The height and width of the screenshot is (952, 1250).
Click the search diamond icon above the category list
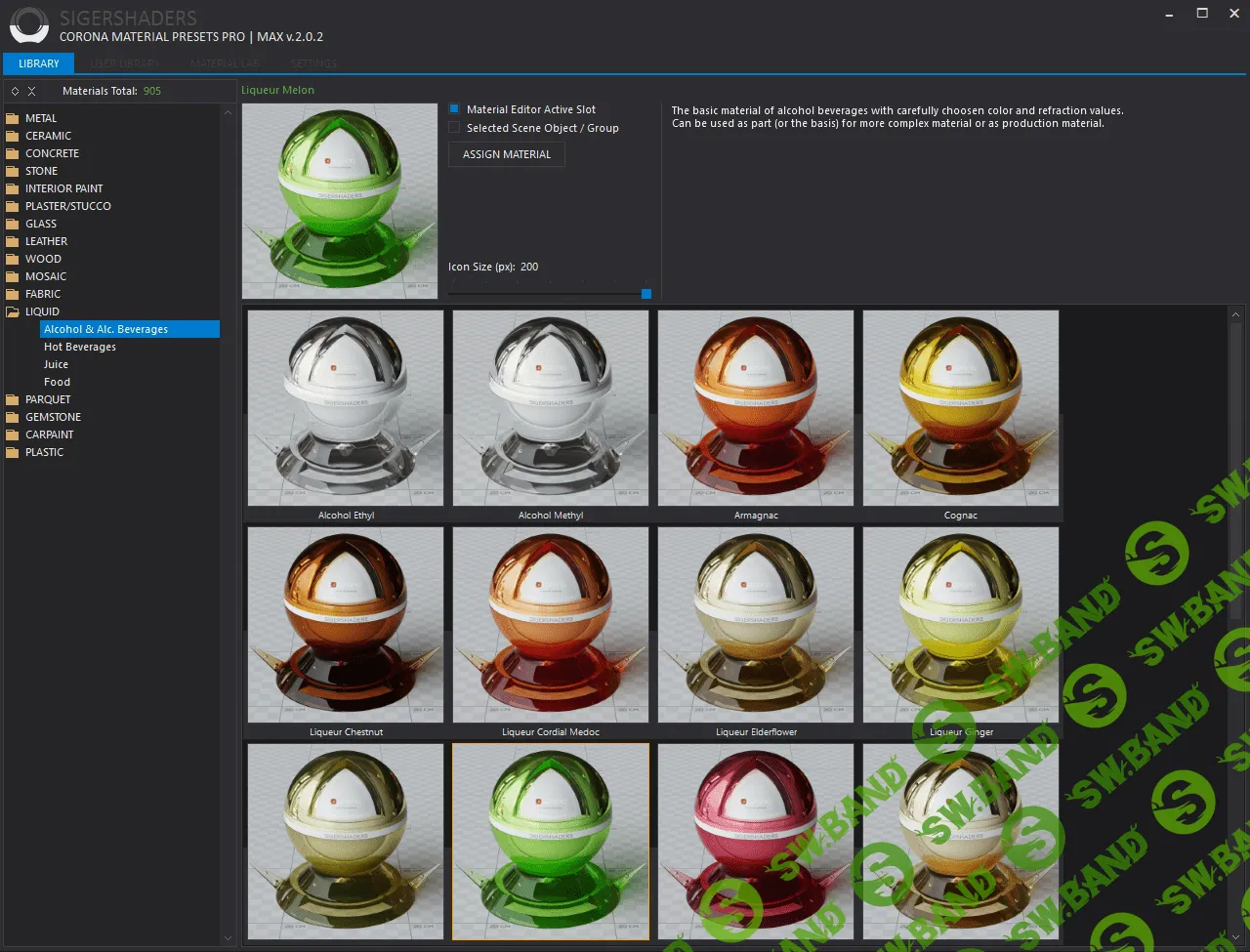coord(13,90)
